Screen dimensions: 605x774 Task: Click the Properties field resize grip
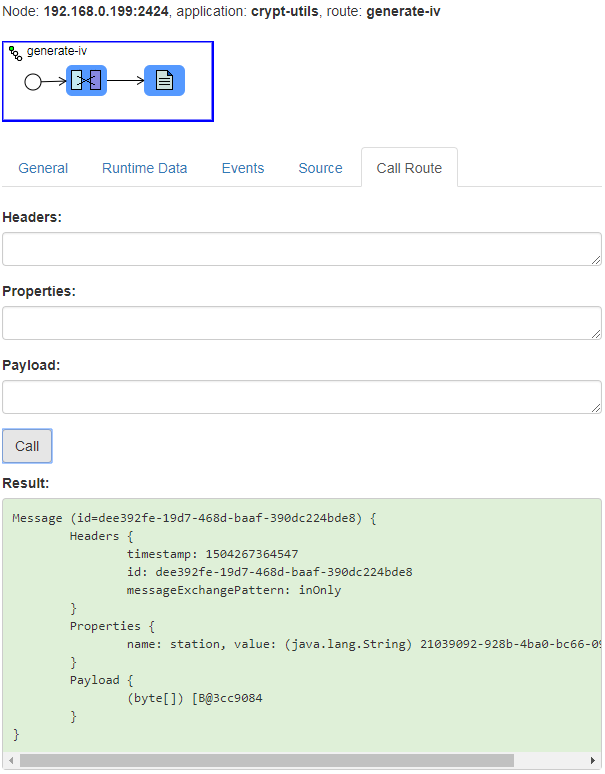(596, 334)
